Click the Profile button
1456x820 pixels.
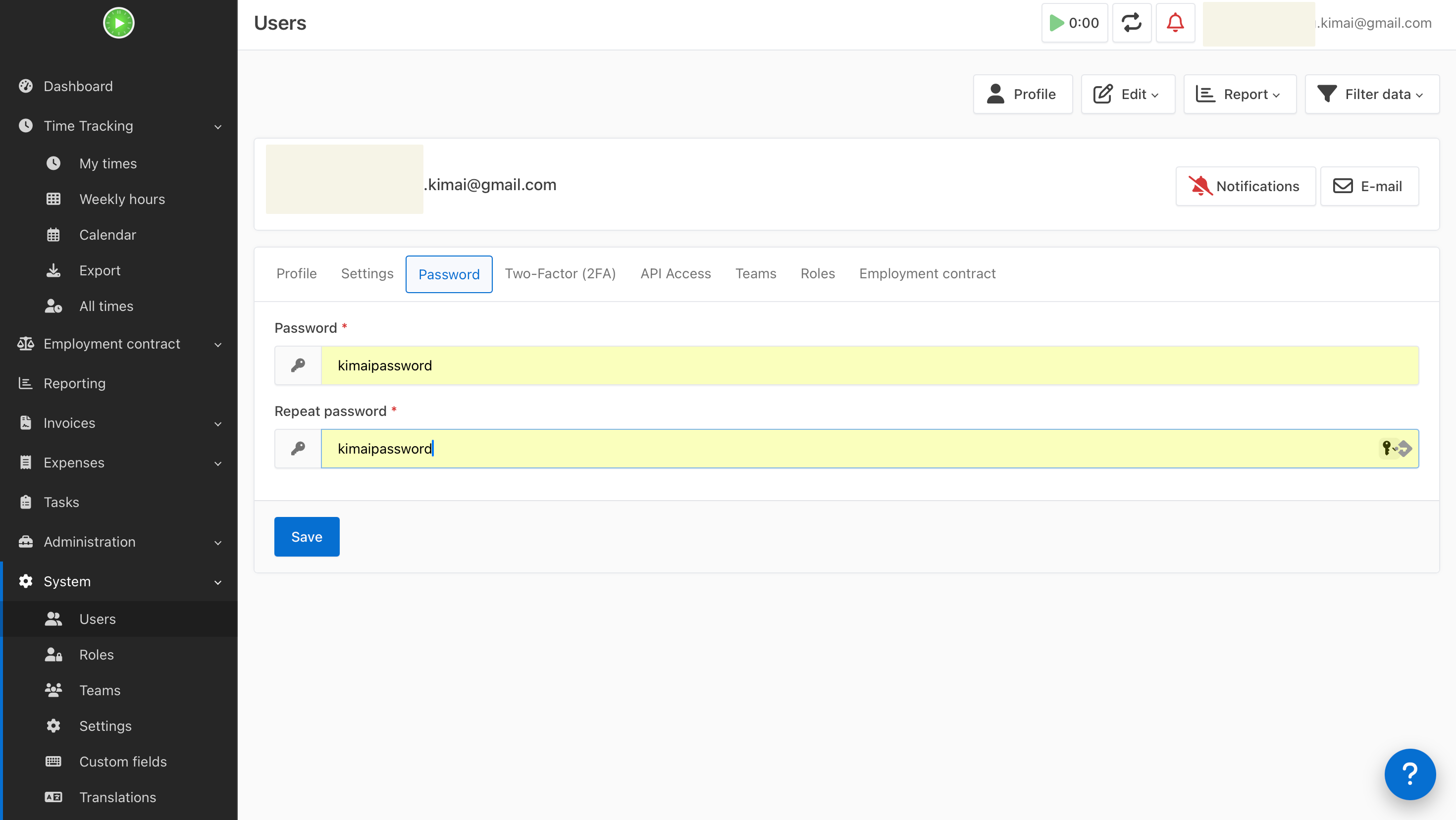tap(1023, 94)
